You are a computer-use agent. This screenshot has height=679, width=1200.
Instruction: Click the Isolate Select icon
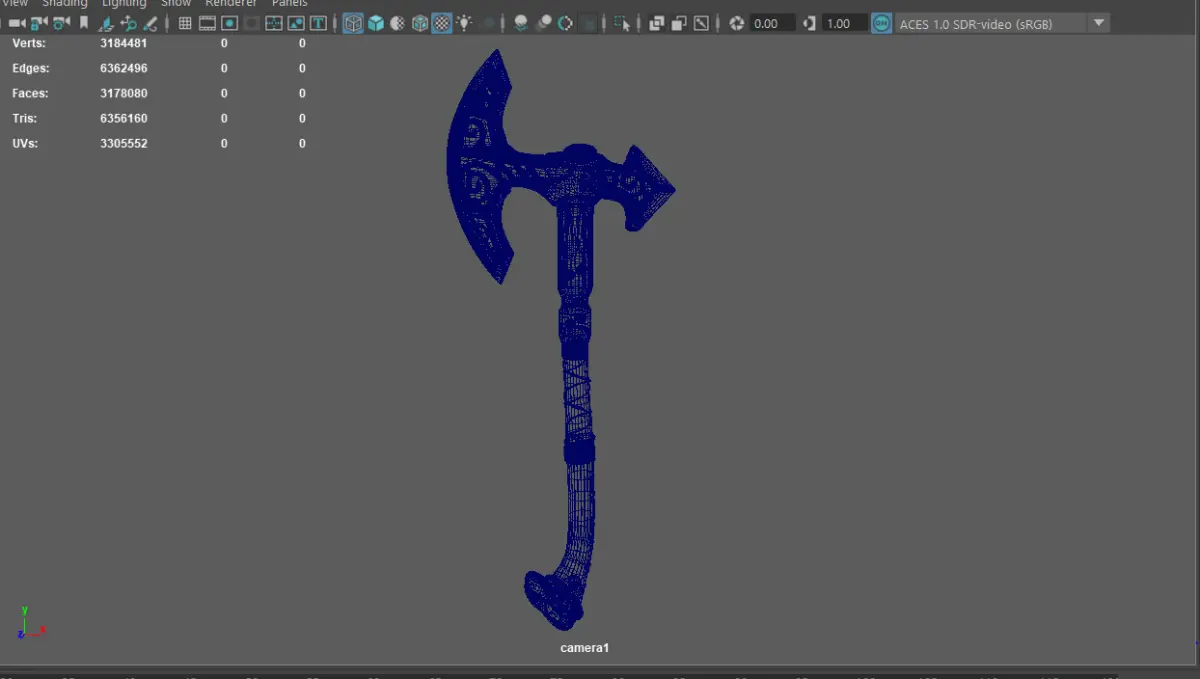point(622,23)
